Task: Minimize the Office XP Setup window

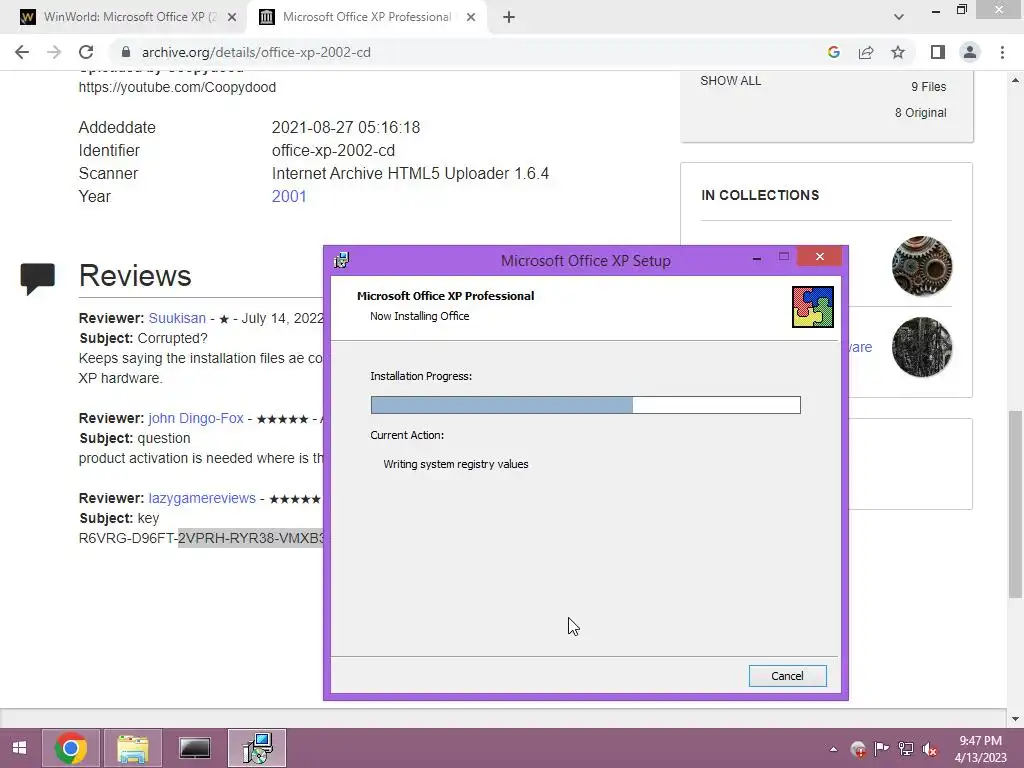Action: [x=757, y=257]
